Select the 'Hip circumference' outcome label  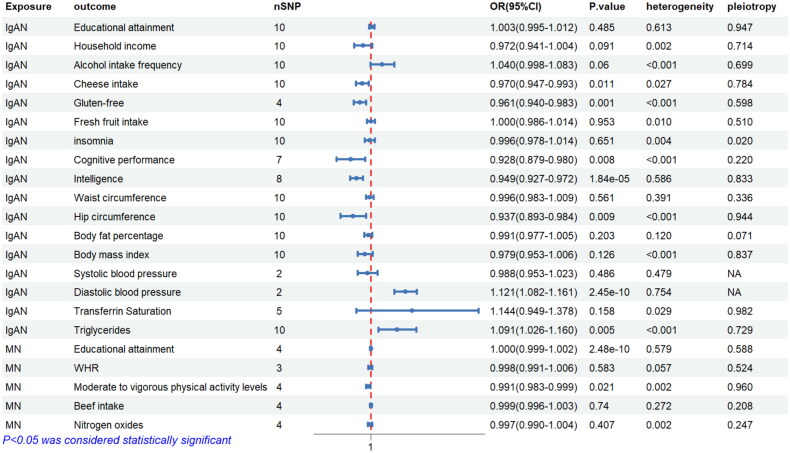[114, 217]
